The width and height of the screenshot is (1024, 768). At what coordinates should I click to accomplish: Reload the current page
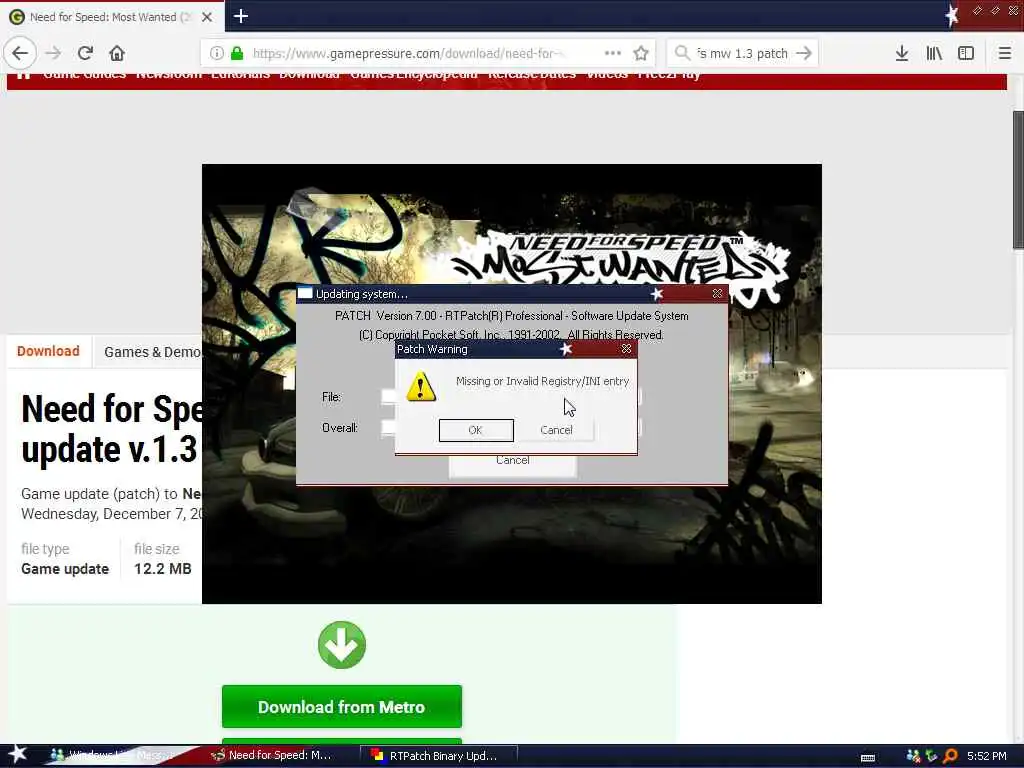(x=85, y=53)
